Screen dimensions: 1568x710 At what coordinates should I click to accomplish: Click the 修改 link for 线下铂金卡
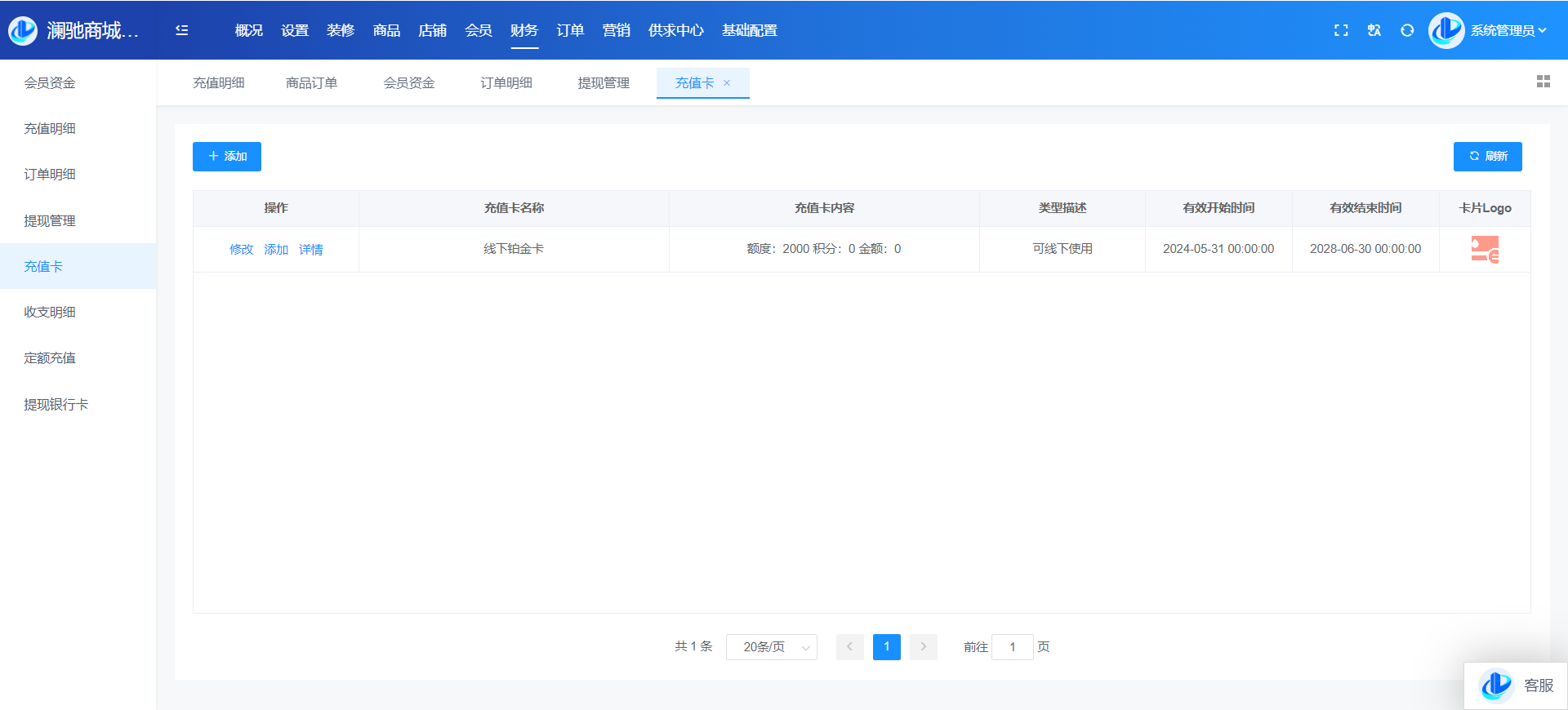pyautogui.click(x=241, y=250)
